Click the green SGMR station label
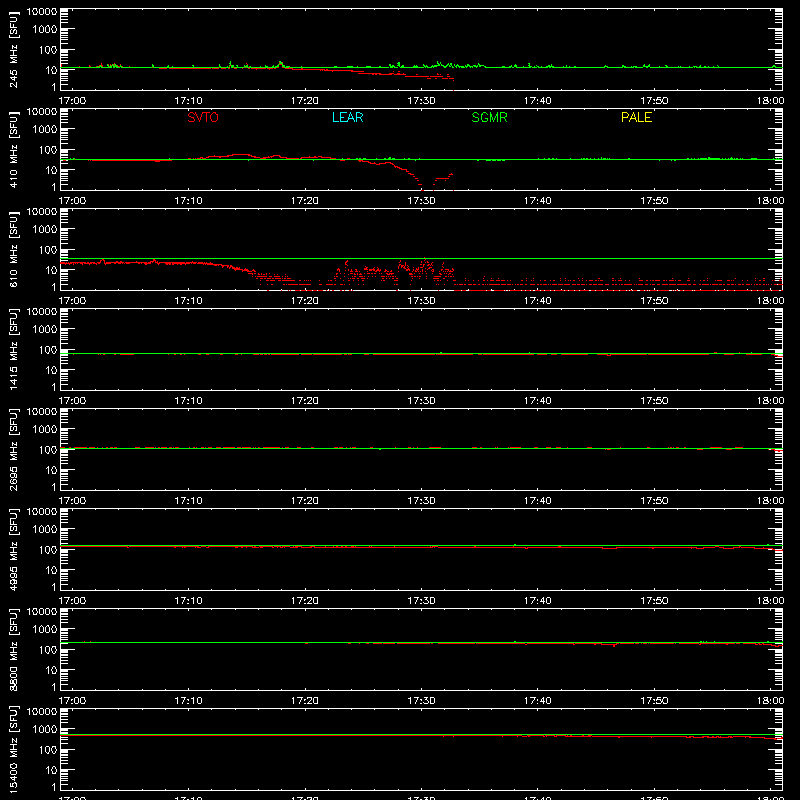 point(489,117)
